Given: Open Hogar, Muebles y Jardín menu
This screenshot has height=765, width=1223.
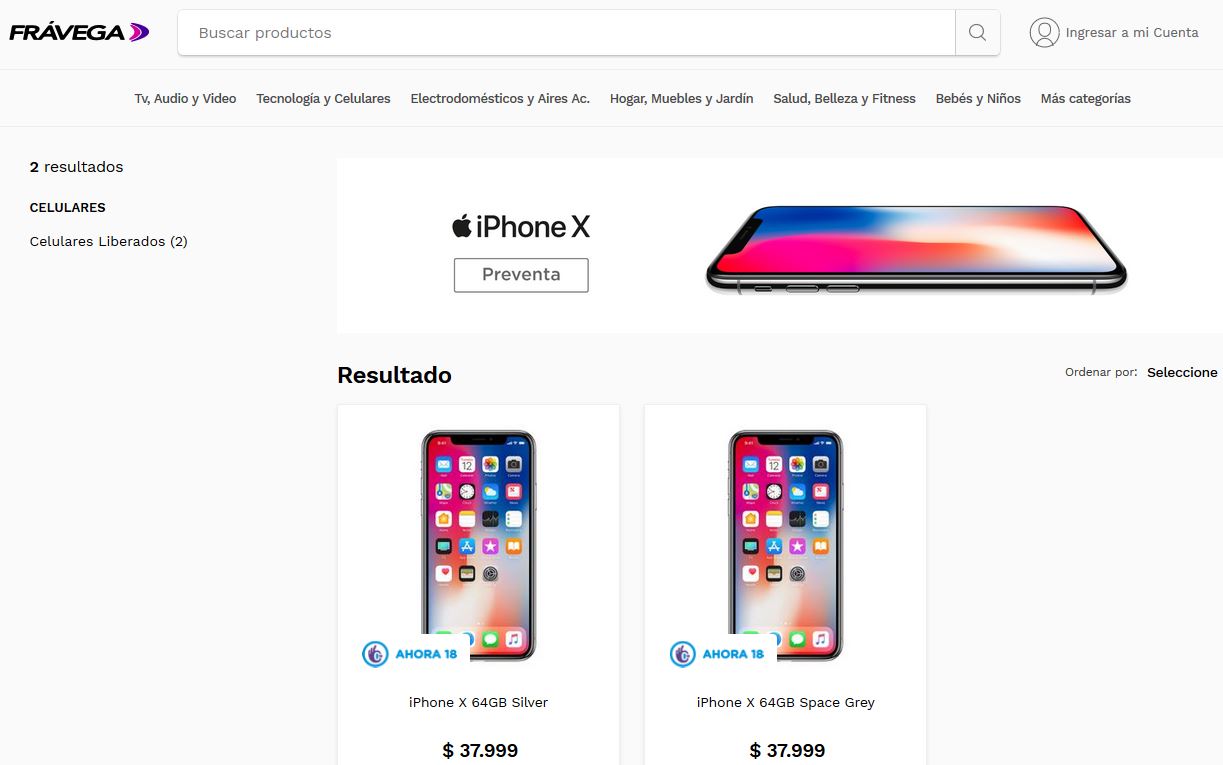Looking at the screenshot, I should tap(681, 98).
